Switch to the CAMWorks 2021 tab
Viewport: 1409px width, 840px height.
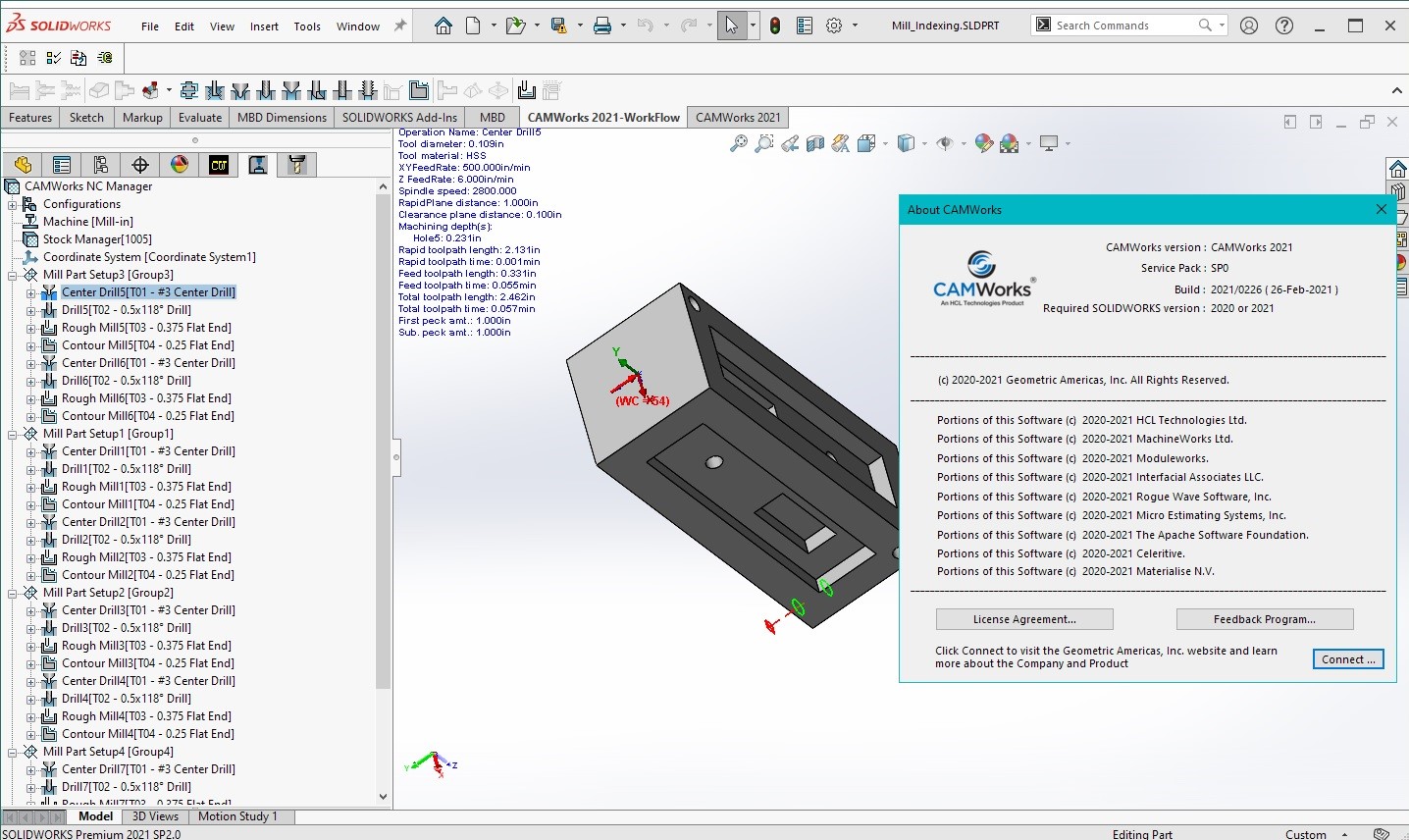738,117
